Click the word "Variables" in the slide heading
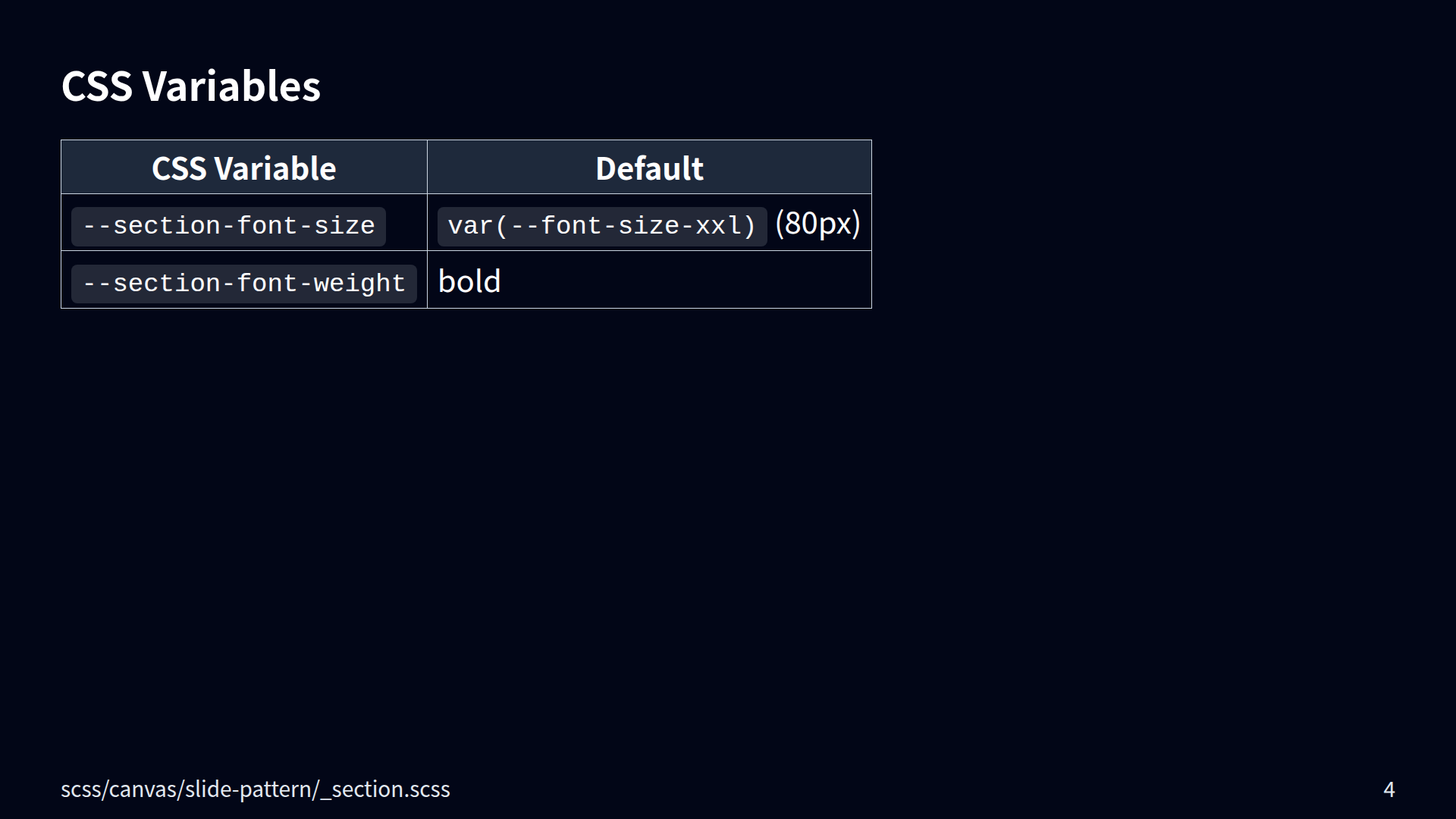Viewport: 1456px width, 819px height. [x=231, y=86]
